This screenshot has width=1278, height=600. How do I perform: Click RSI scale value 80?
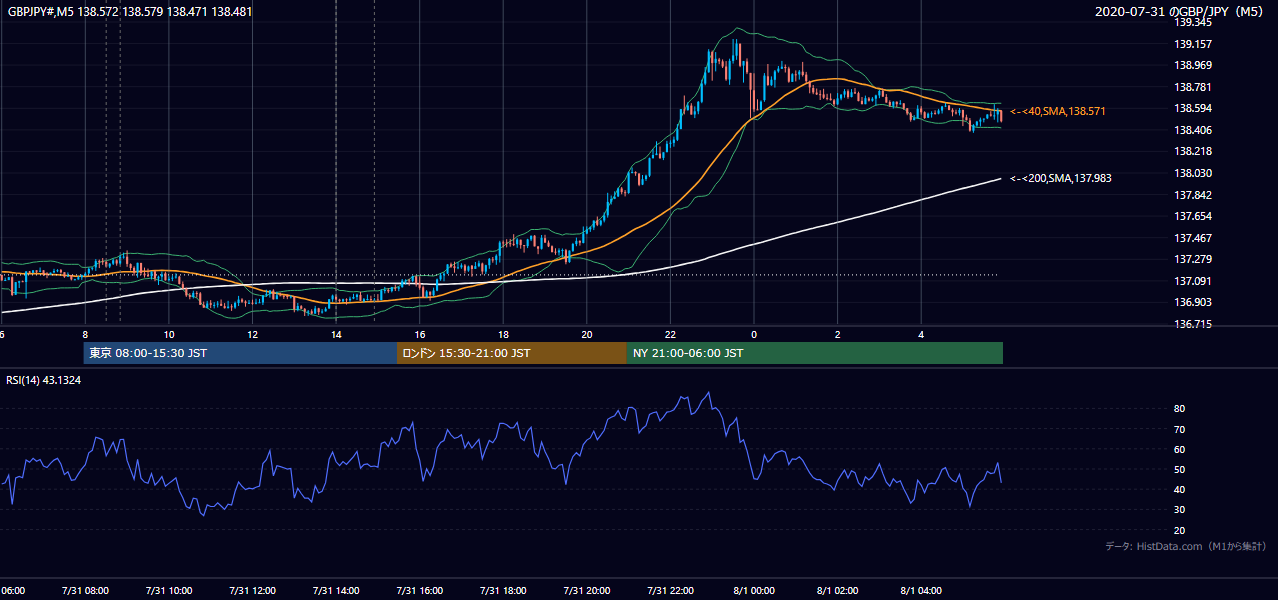pos(1179,409)
